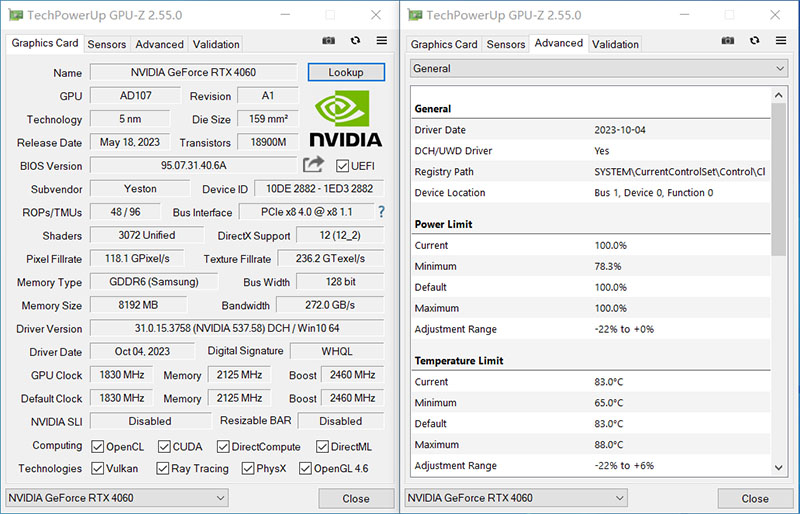Click the Shaders field 3072 Unified

coord(147,235)
